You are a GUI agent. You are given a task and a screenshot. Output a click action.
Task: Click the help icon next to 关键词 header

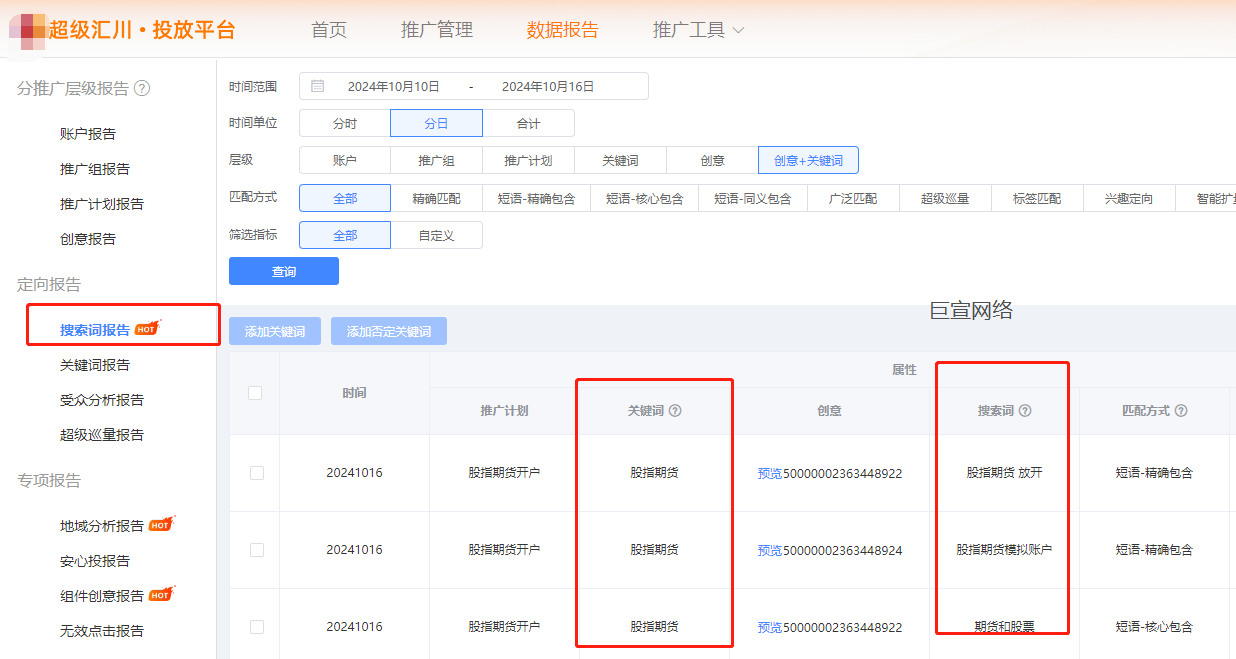[675, 411]
